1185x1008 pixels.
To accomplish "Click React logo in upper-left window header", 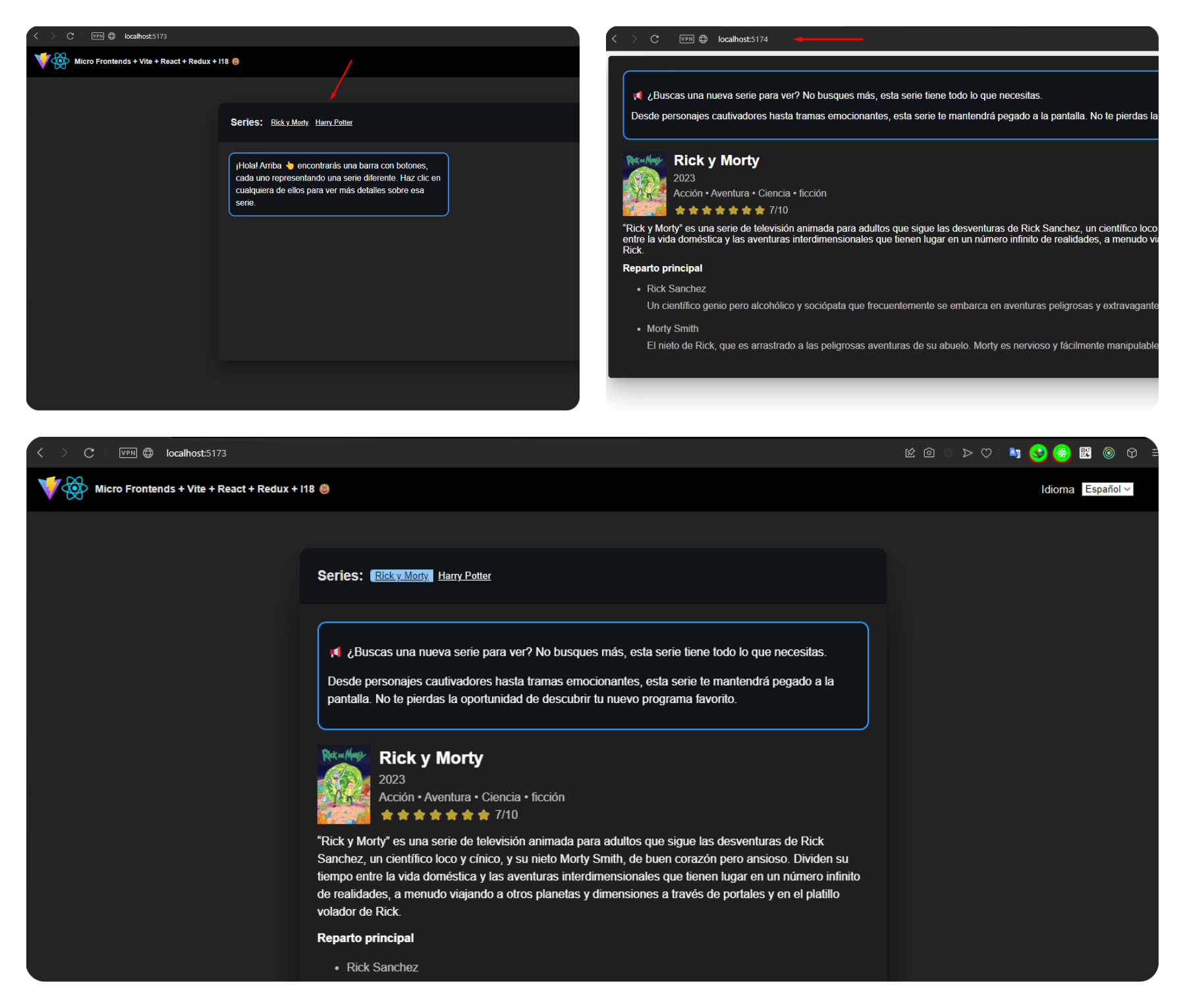I will [60, 61].
